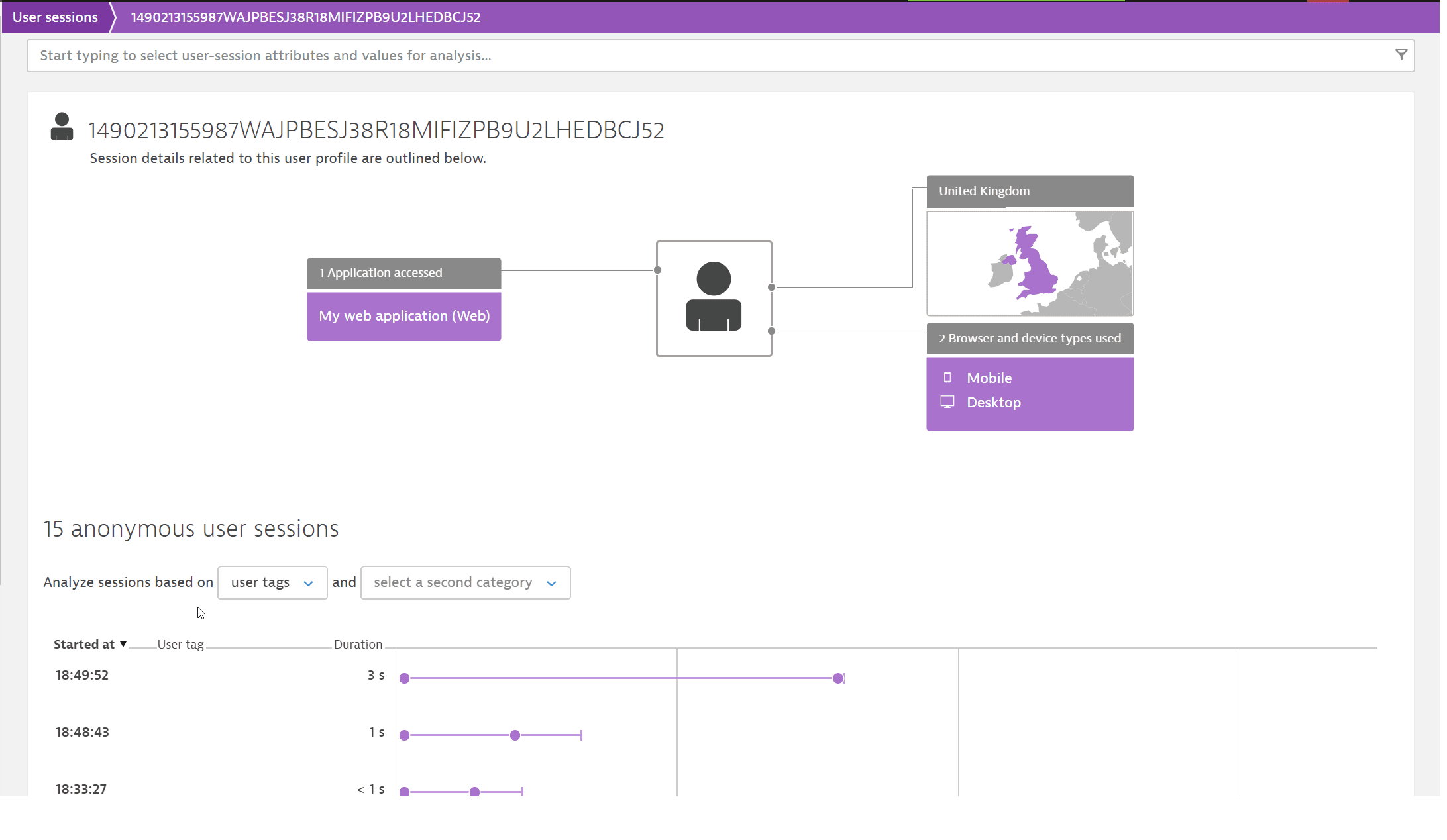1447x840 pixels.
Task: Click start marker of 18:48:43 session timeline
Action: pyautogui.click(x=405, y=735)
